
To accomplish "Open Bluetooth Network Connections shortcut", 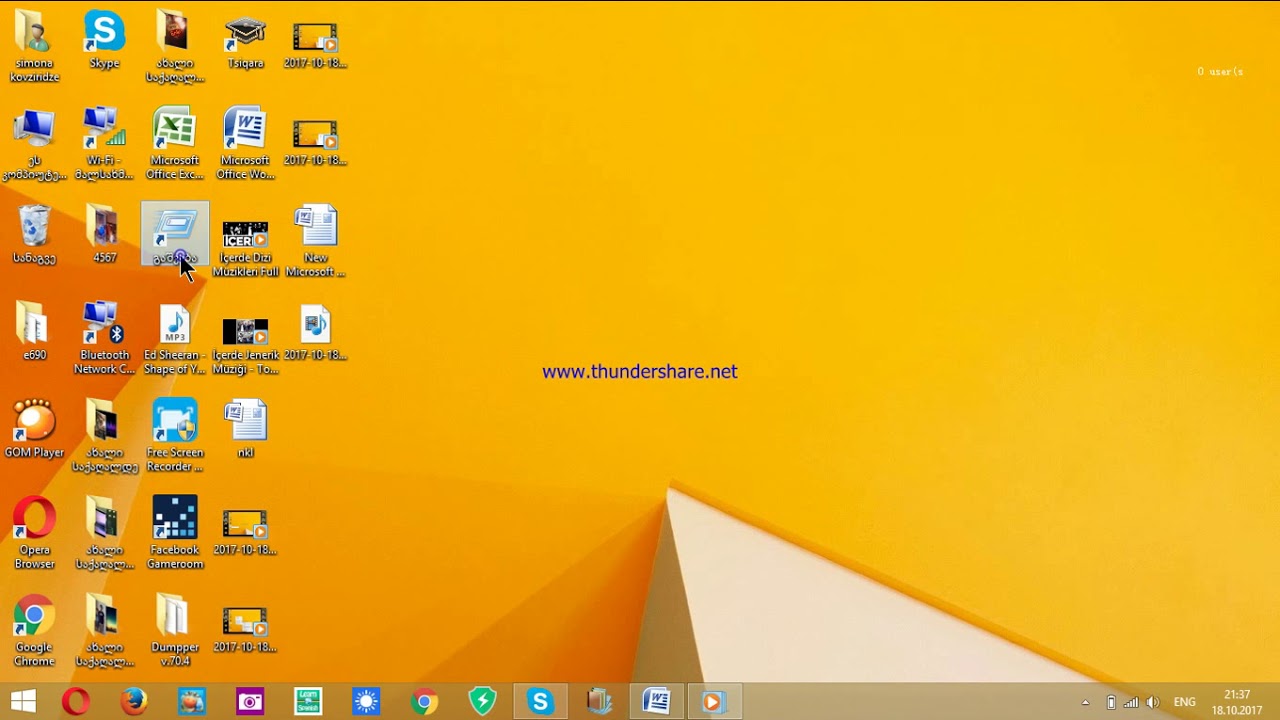I will [x=104, y=338].
